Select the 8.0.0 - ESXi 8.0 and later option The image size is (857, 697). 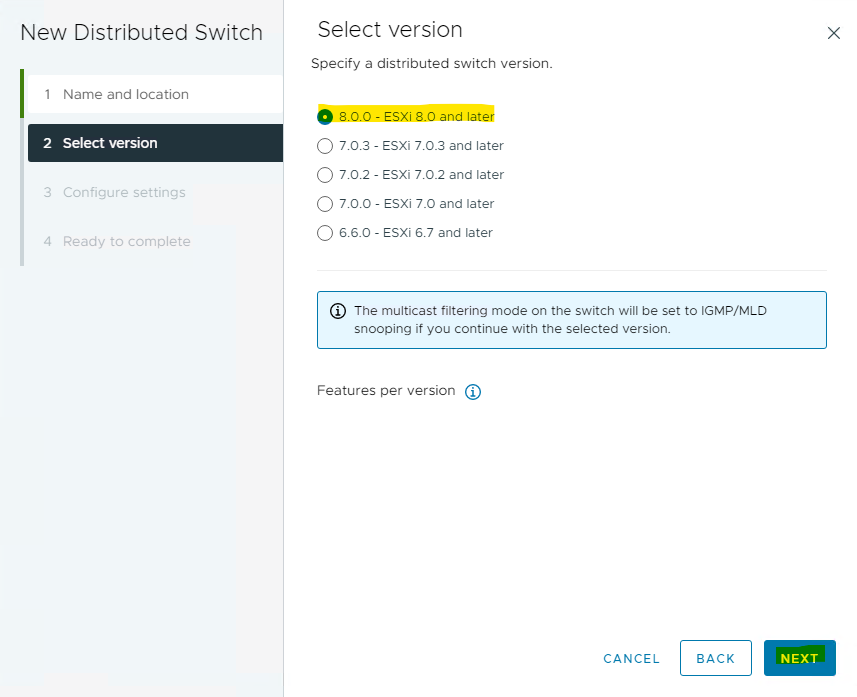(x=325, y=116)
